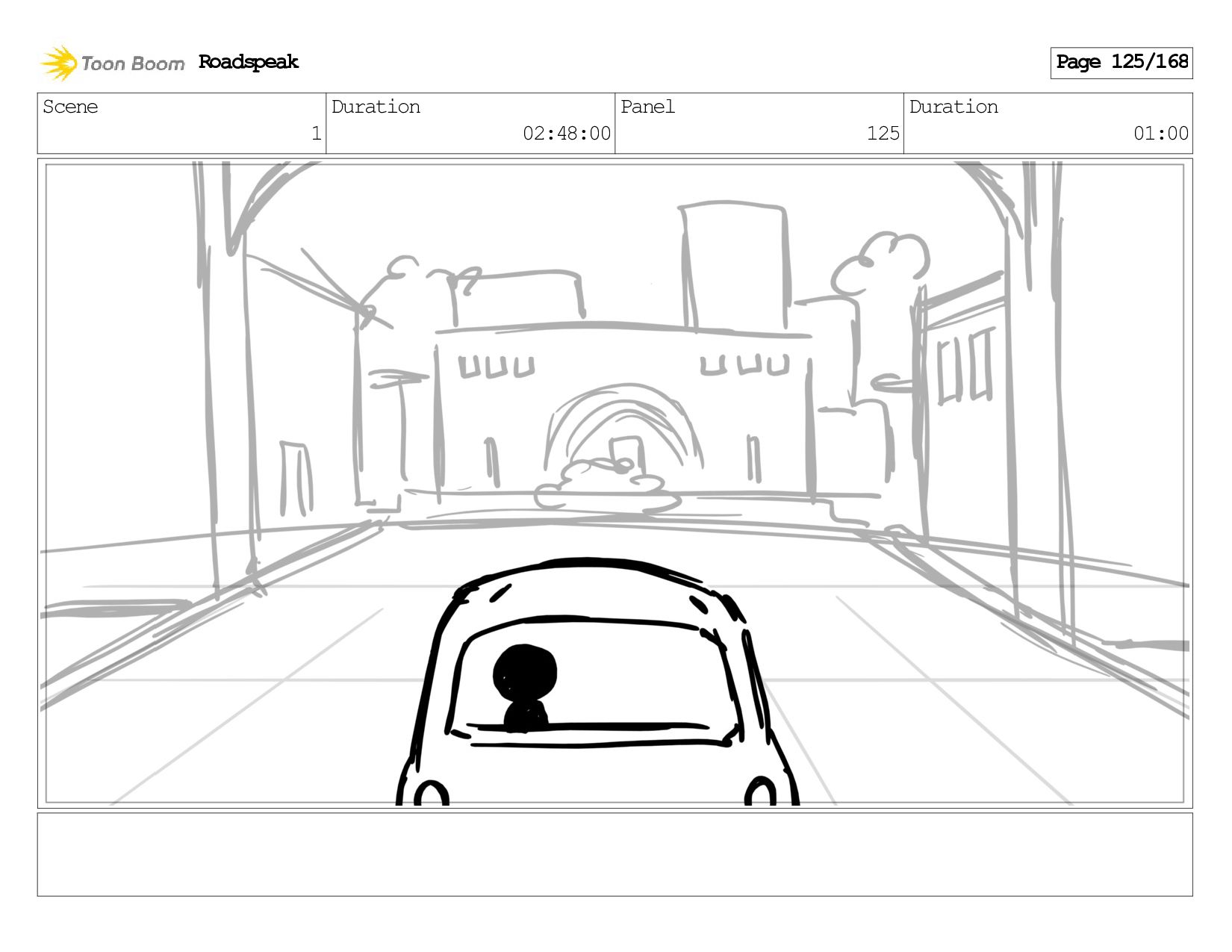Click the panel duration value 01:00
This screenshot has width=1232, height=952.
coord(1161,134)
